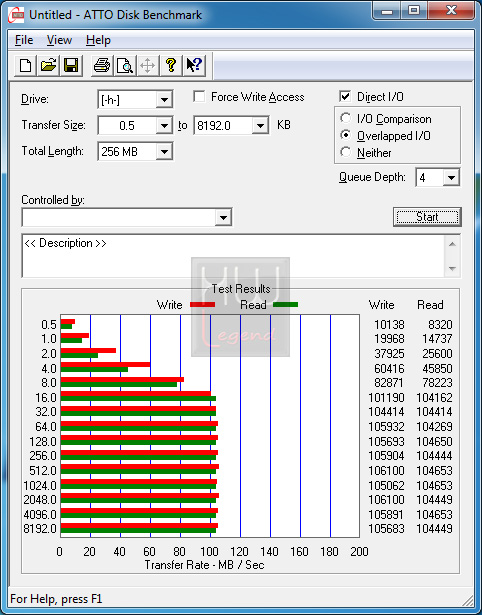Select the Neither radio button
This screenshot has height=615, width=482.
click(x=346, y=152)
